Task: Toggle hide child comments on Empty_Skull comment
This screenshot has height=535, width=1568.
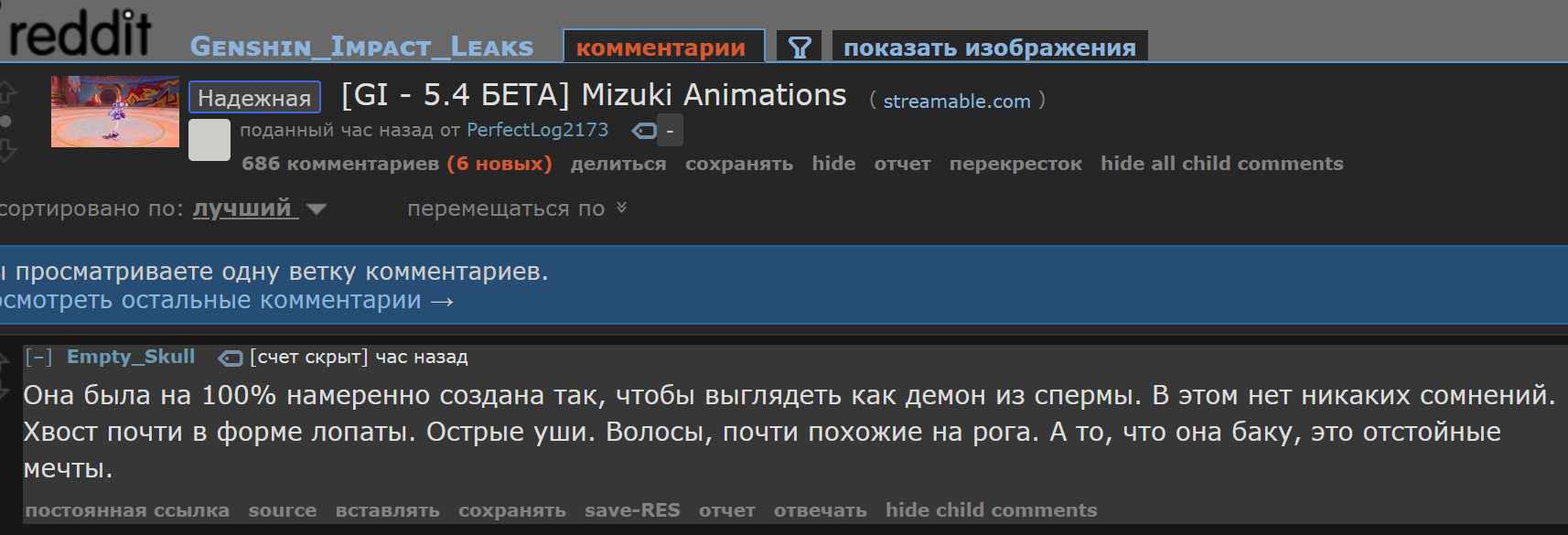Action: point(991,510)
